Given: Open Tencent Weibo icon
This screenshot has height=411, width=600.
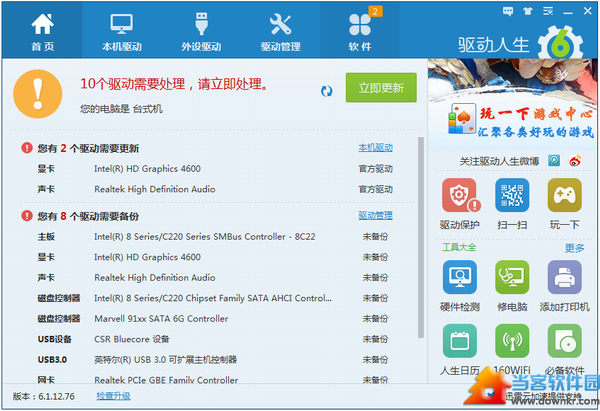Looking at the screenshot, I should pyautogui.click(x=554, y=160).
